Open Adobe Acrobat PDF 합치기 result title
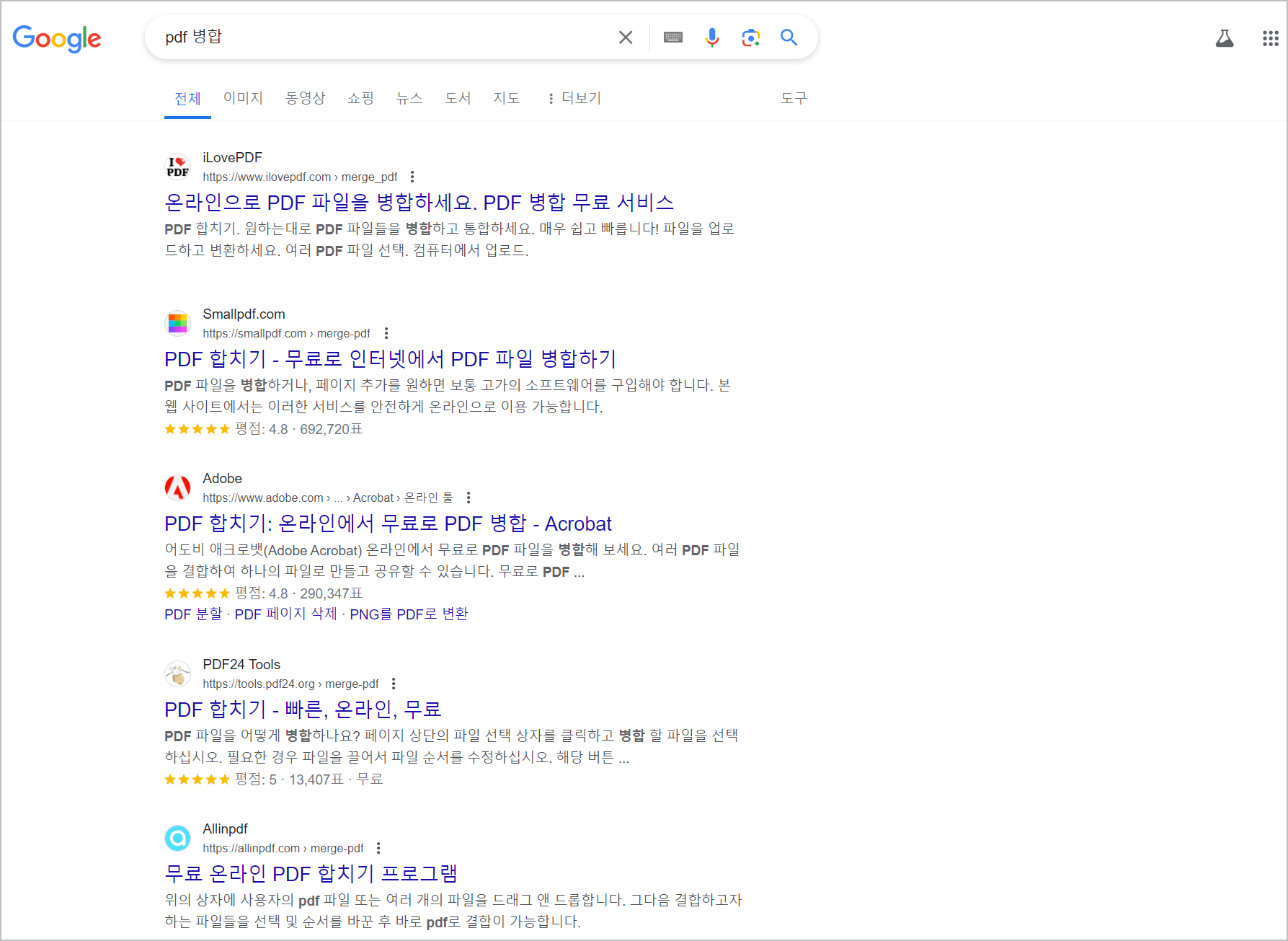This screenshot has width=1288, height=941. pos(388,523)
